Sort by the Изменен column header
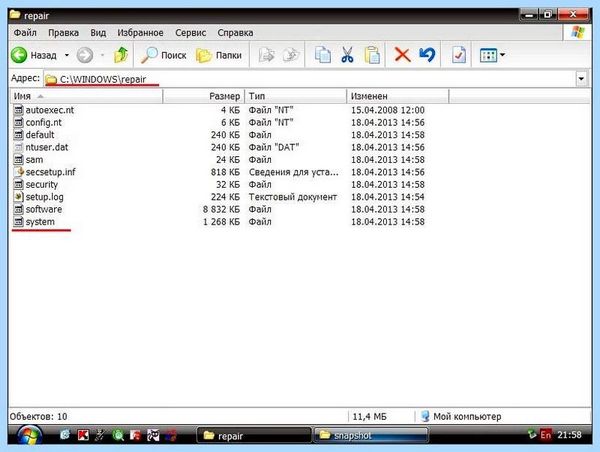Viewport: 600px width, 452px height. (398, 96)
